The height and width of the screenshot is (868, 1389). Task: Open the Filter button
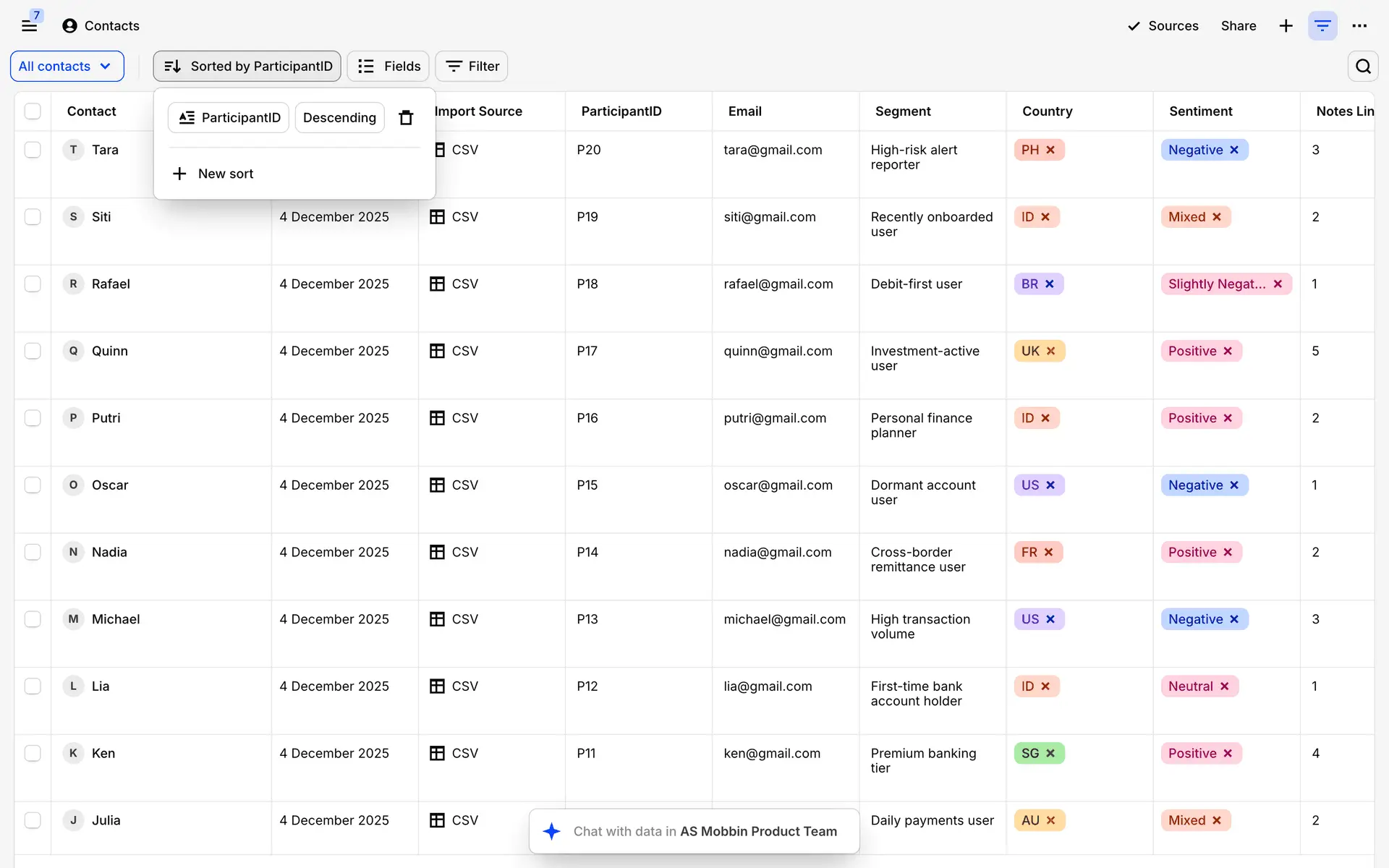pos(472,67)
